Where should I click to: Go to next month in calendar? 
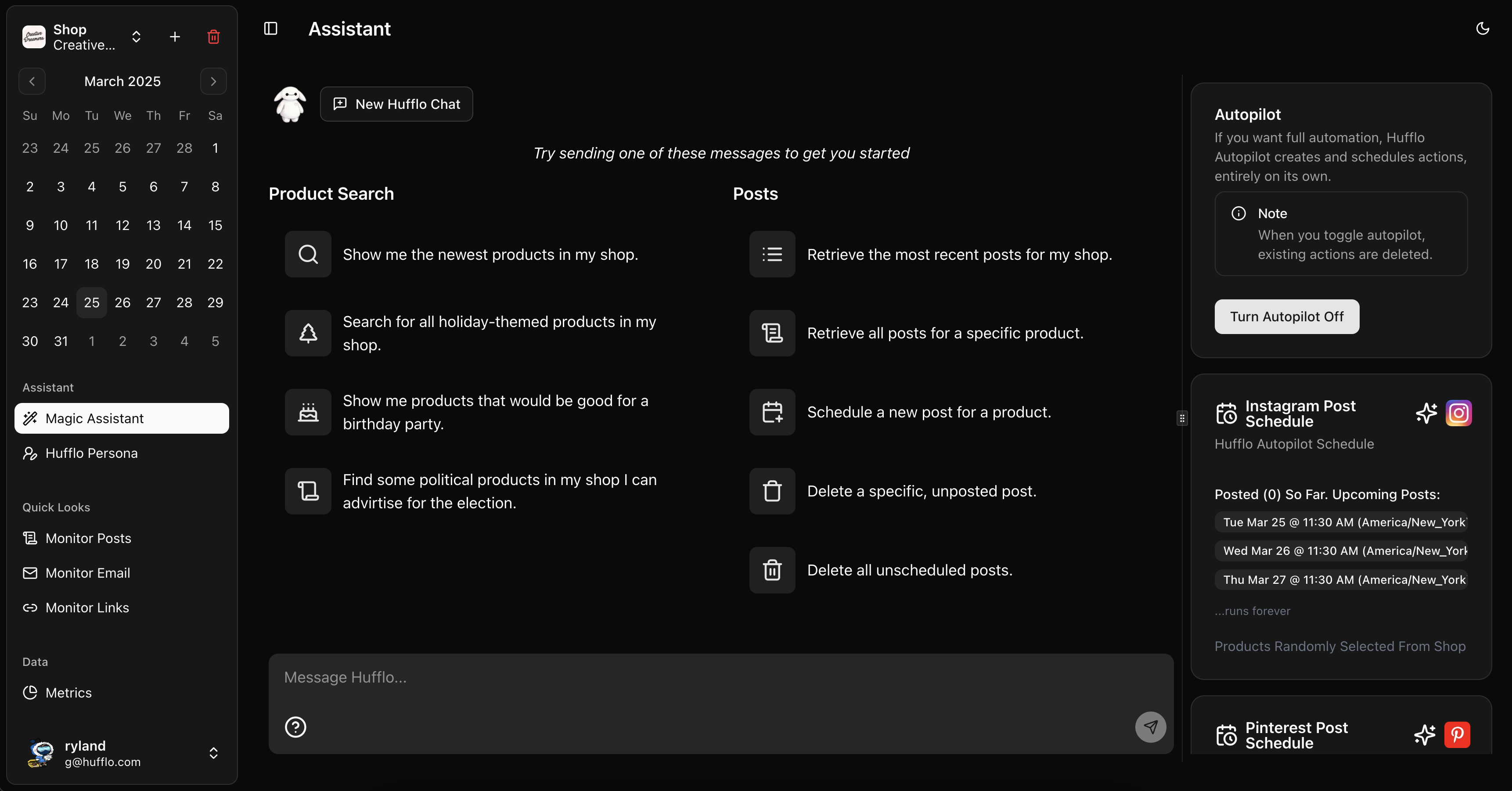[x=213, y=82]
